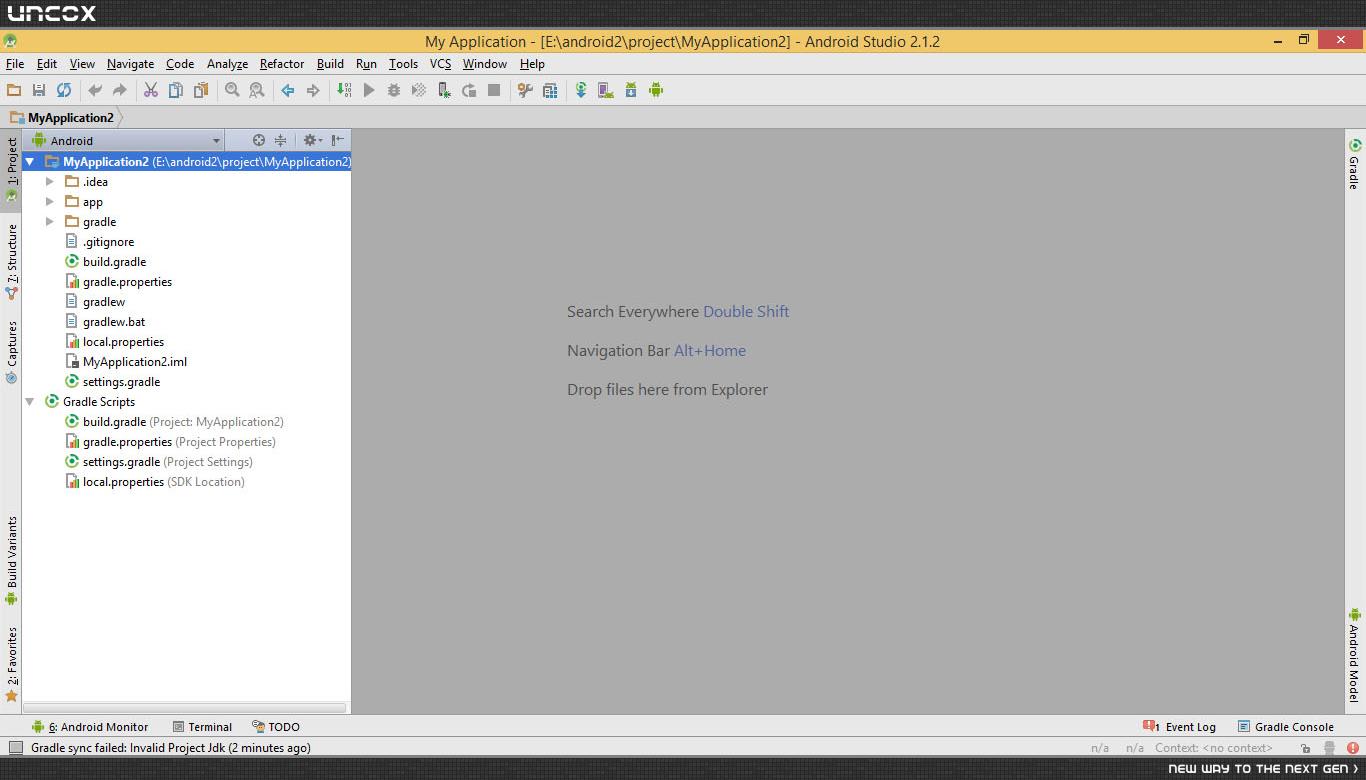Open the Gradle side panel
Screen dimensions: 1366x780
1355,165
